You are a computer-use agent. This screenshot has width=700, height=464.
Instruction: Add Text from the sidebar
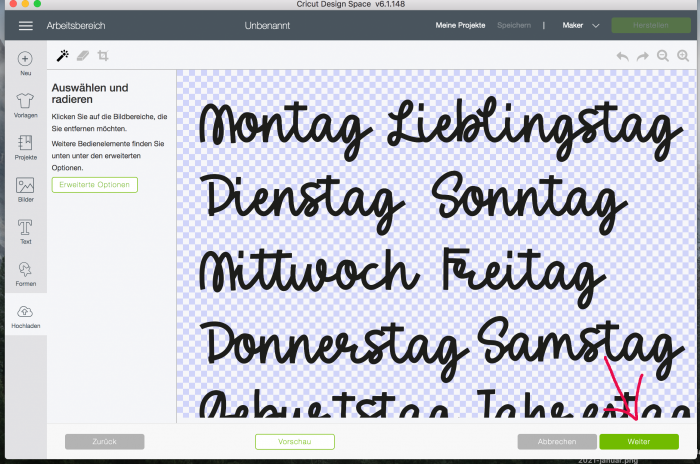(25, 232)
